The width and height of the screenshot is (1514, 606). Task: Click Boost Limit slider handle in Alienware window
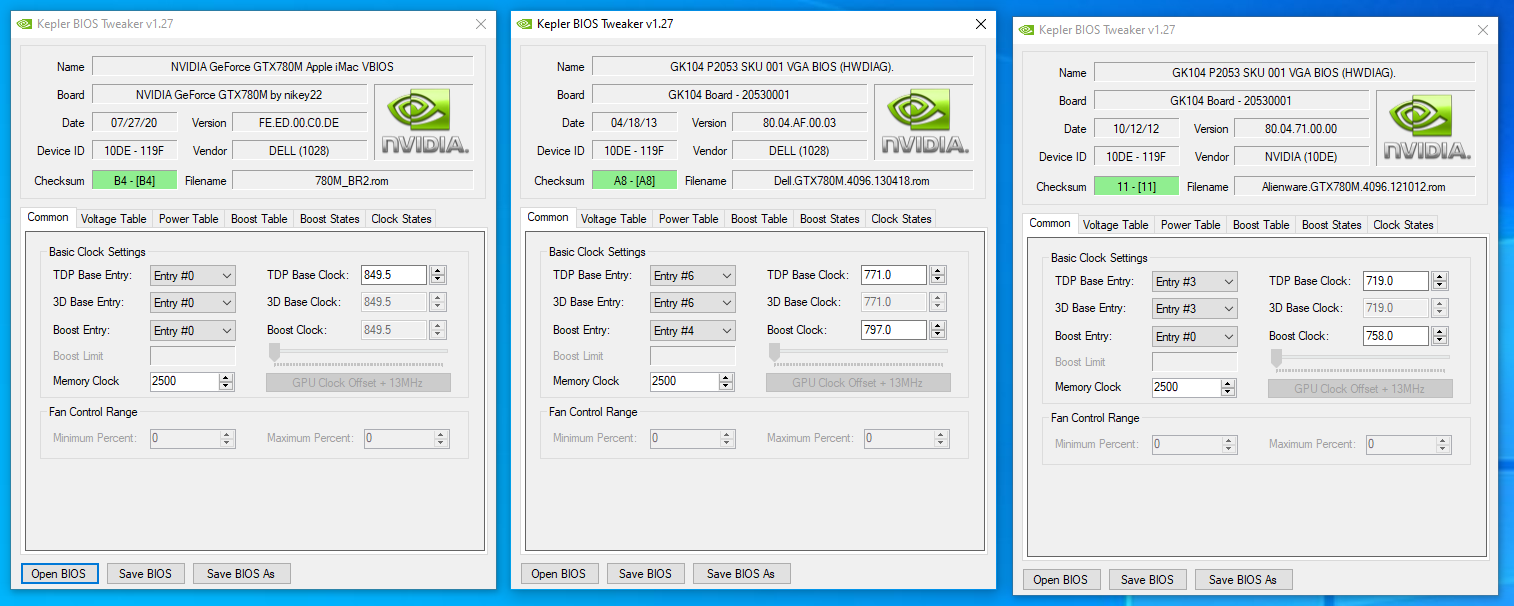click(x=1275, y=358)
